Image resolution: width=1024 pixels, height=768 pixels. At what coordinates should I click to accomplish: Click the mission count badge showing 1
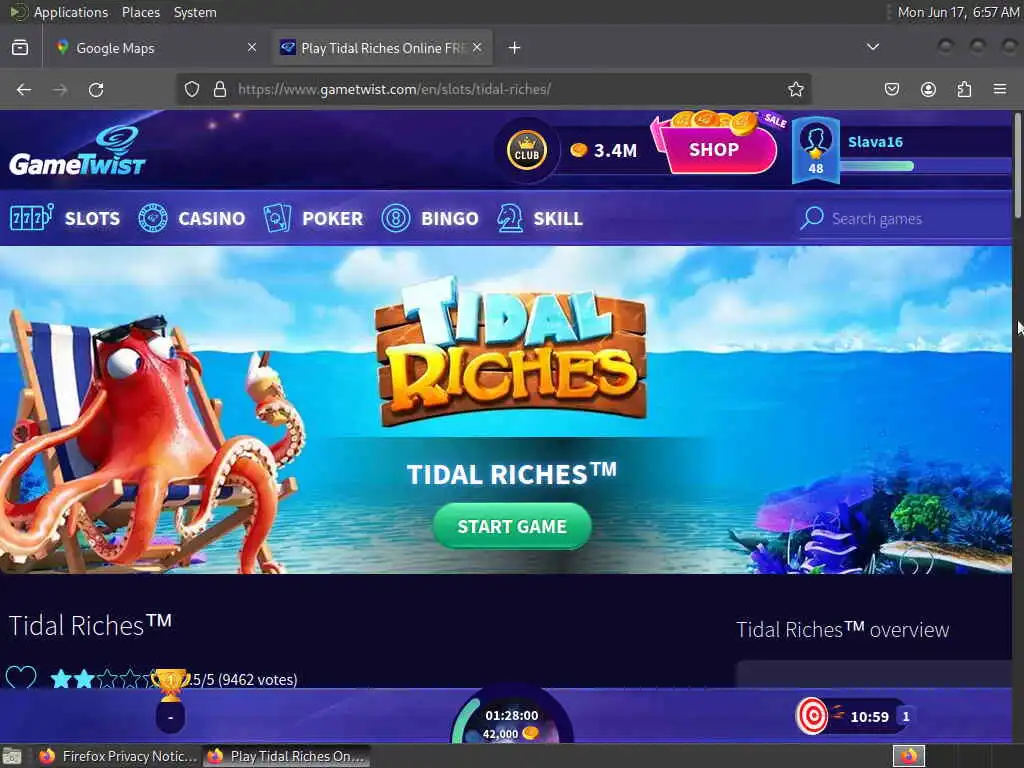point(906,716)
